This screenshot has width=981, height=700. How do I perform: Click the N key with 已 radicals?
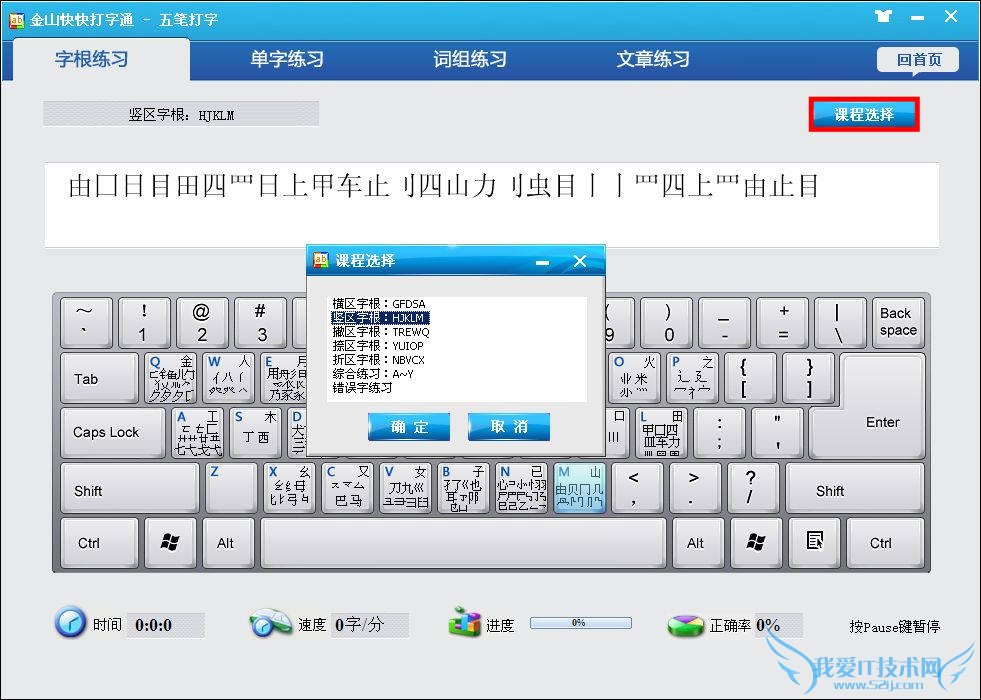pyautogui.click(x=521, y=488)
